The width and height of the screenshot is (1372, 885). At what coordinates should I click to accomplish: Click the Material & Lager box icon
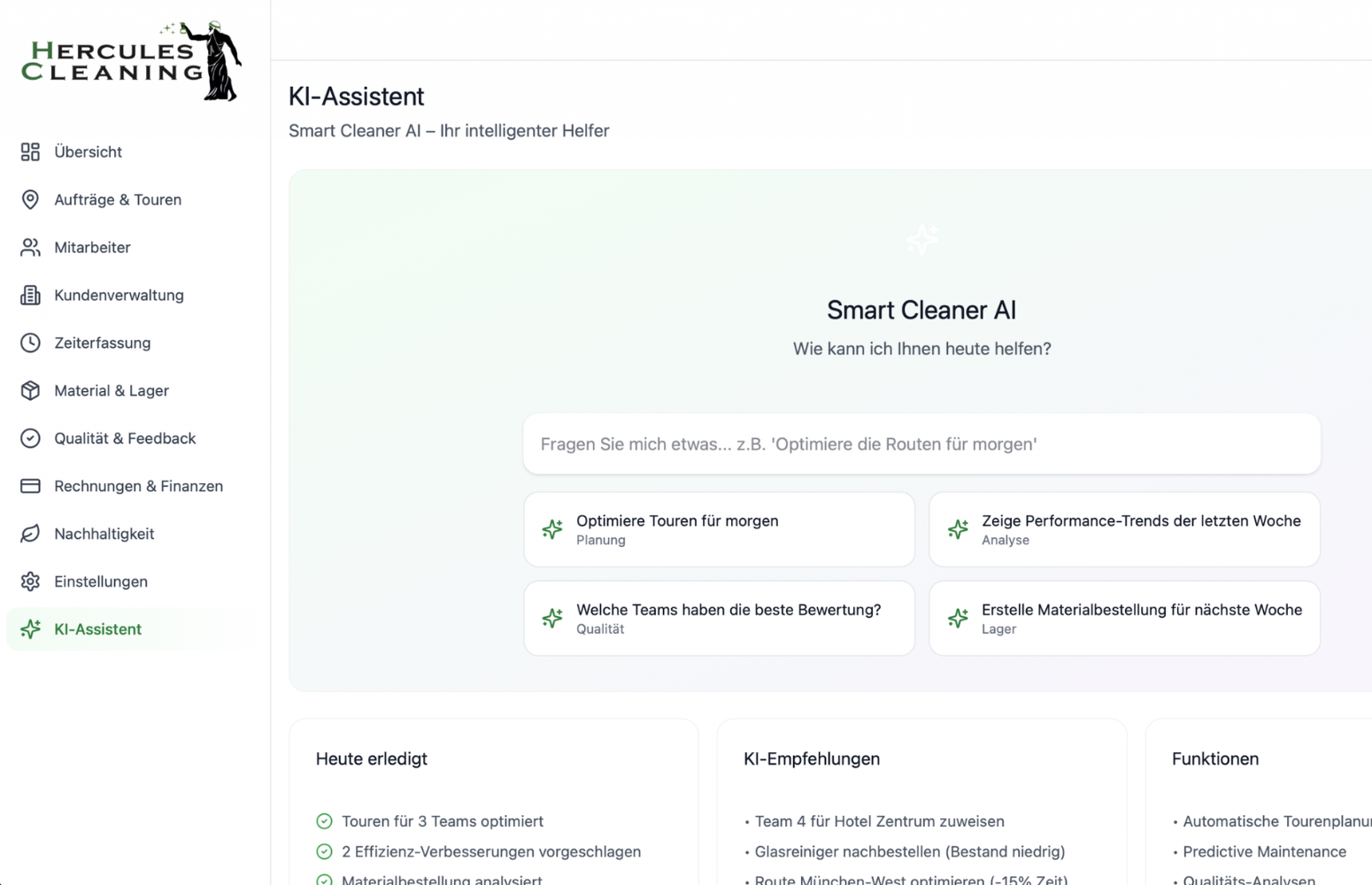[30, 391]
